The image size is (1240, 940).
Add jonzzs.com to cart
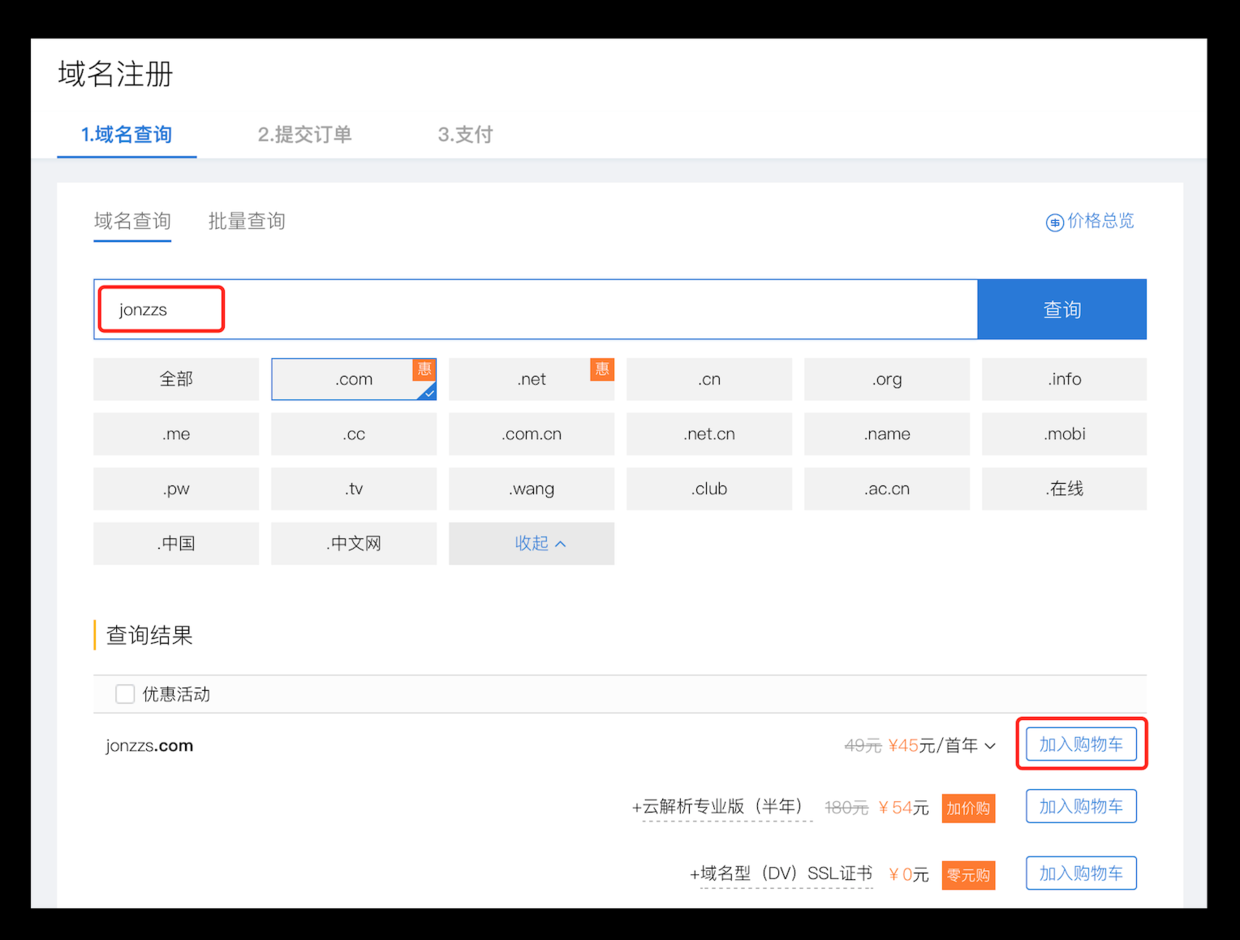pos(1080,745)
